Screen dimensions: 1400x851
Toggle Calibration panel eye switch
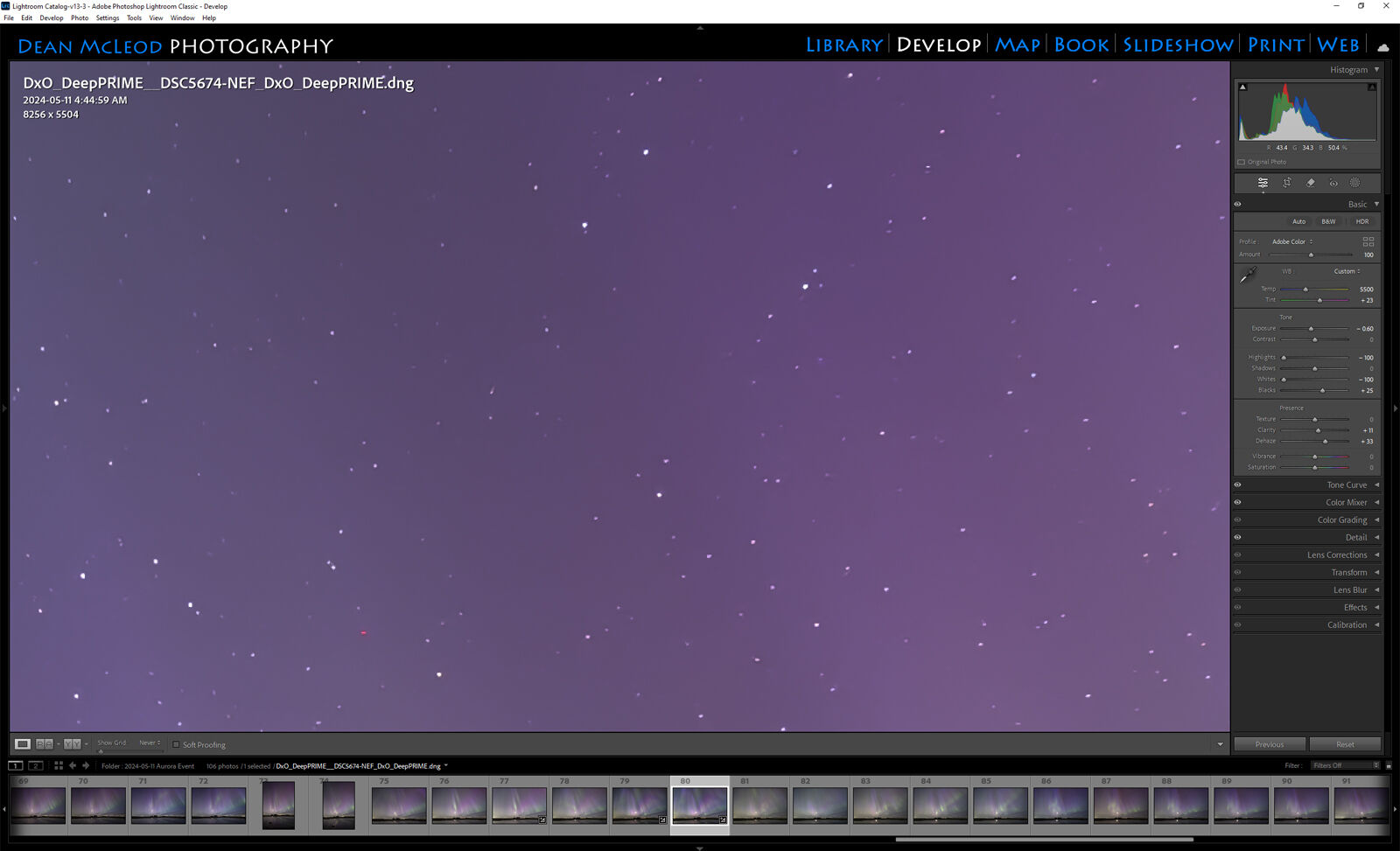point(1237,624)
